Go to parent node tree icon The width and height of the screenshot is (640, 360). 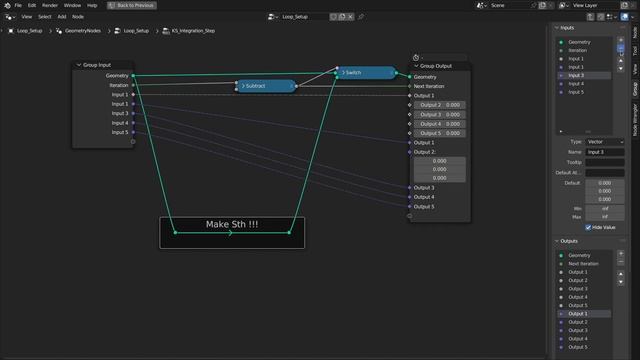[590, 17]
